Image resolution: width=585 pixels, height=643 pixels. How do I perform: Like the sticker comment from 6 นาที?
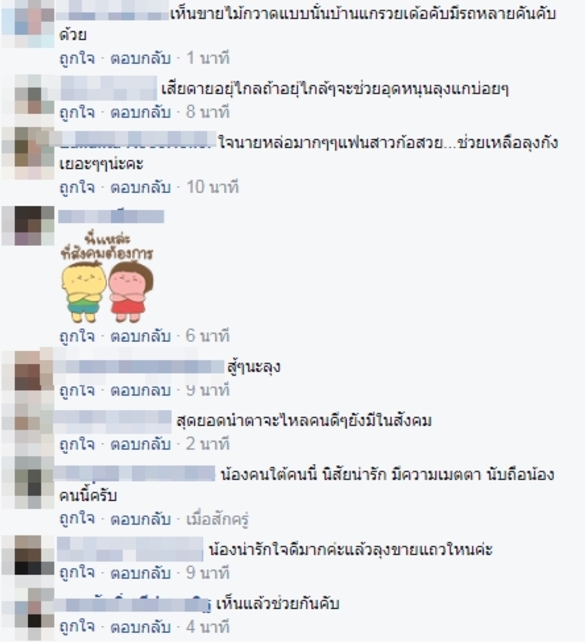77,336
